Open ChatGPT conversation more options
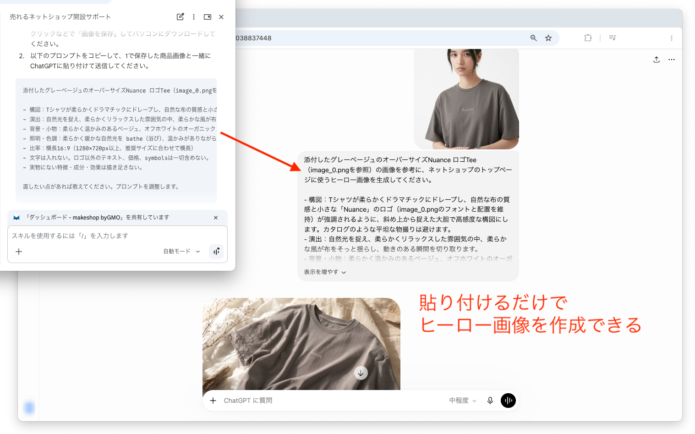The image size is (695, 434). coord(672,59)
